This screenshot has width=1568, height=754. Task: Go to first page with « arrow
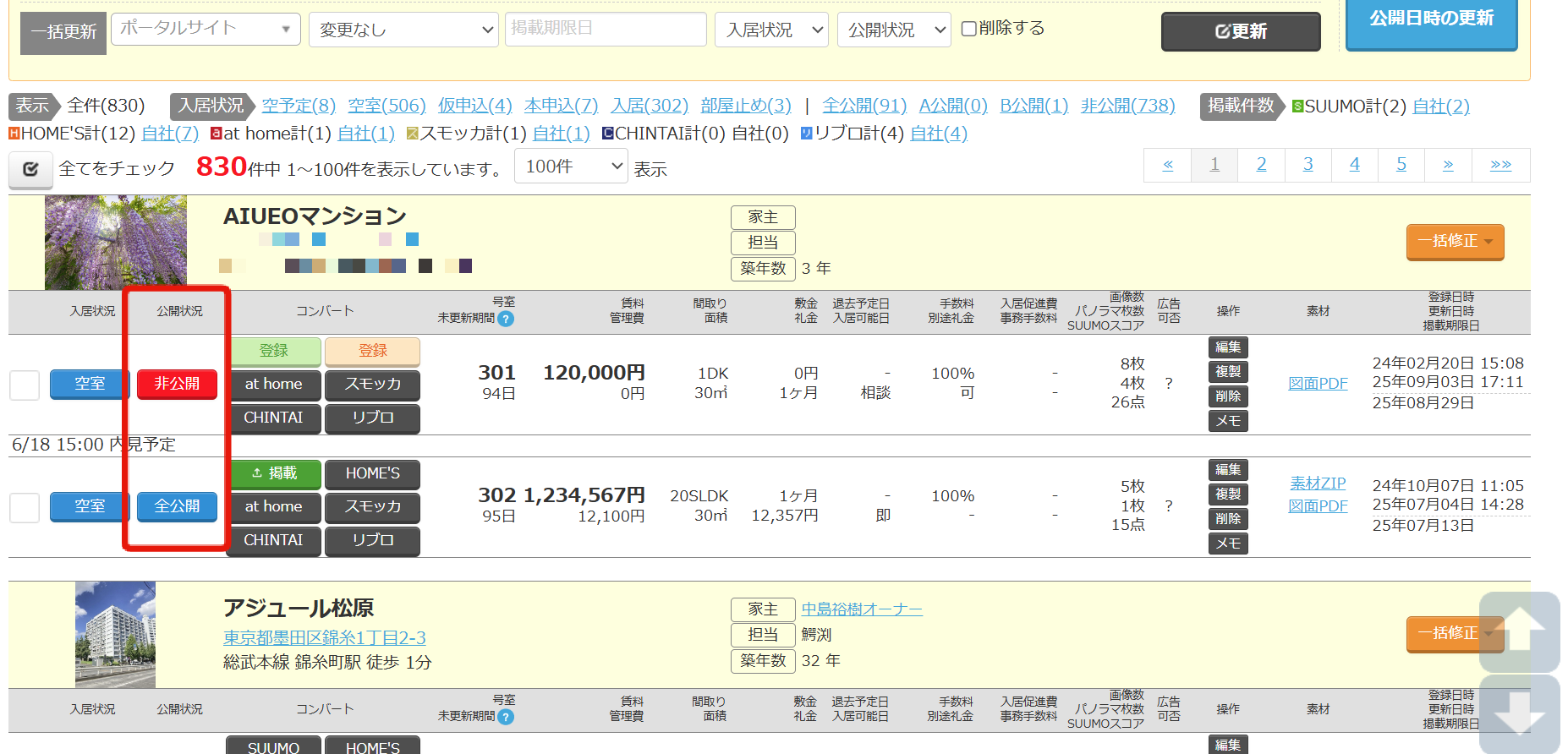click(x=1167, y=165)
